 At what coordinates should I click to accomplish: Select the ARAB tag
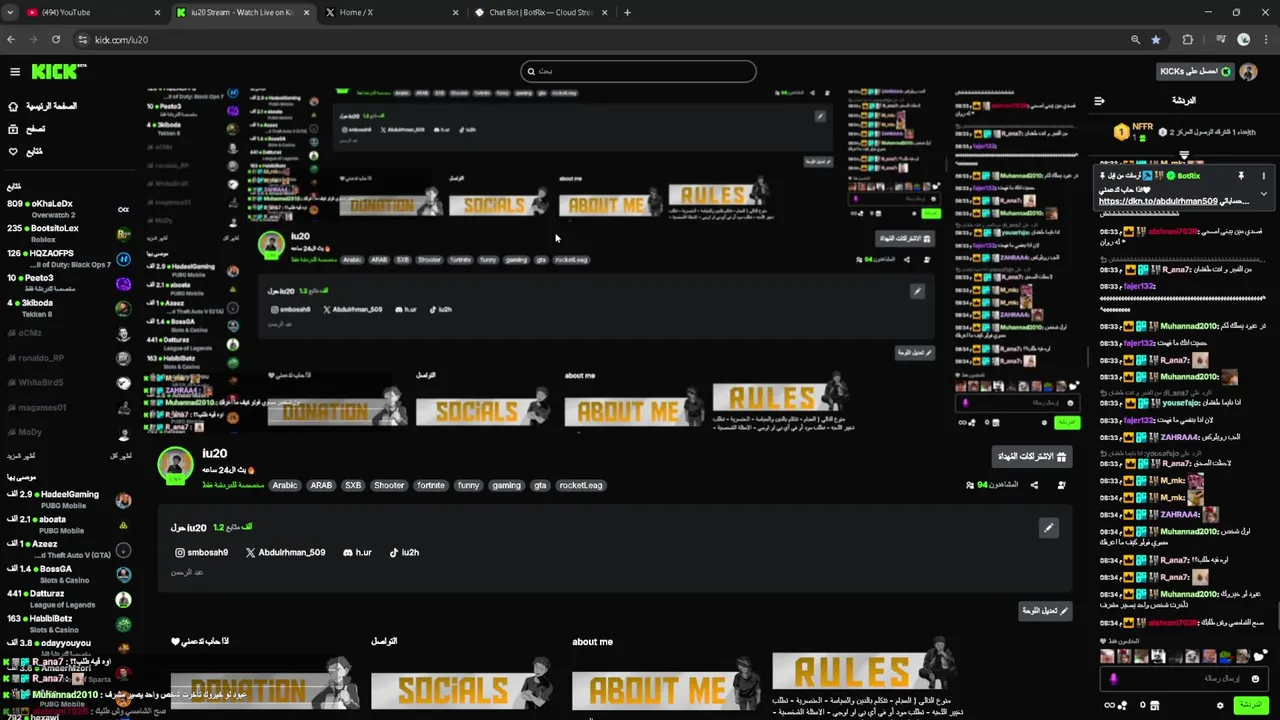click(x=321, y=485)
